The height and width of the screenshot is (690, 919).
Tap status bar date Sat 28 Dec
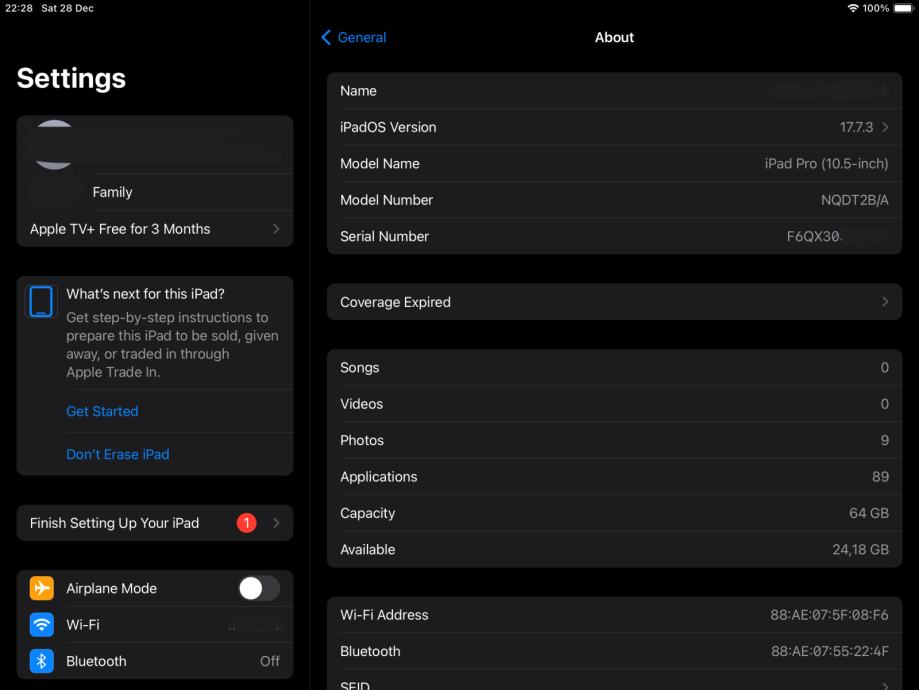pos(67,8)
